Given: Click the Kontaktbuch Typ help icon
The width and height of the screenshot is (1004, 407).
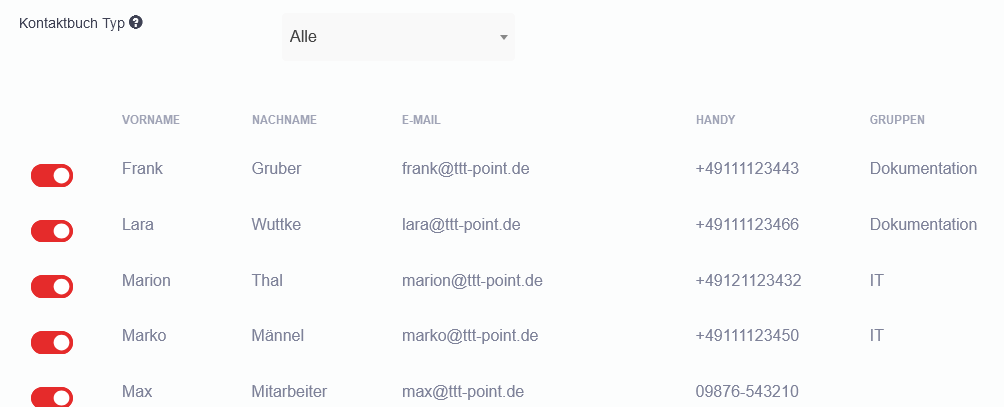Looking at the screenshot, I should point(136,22).
